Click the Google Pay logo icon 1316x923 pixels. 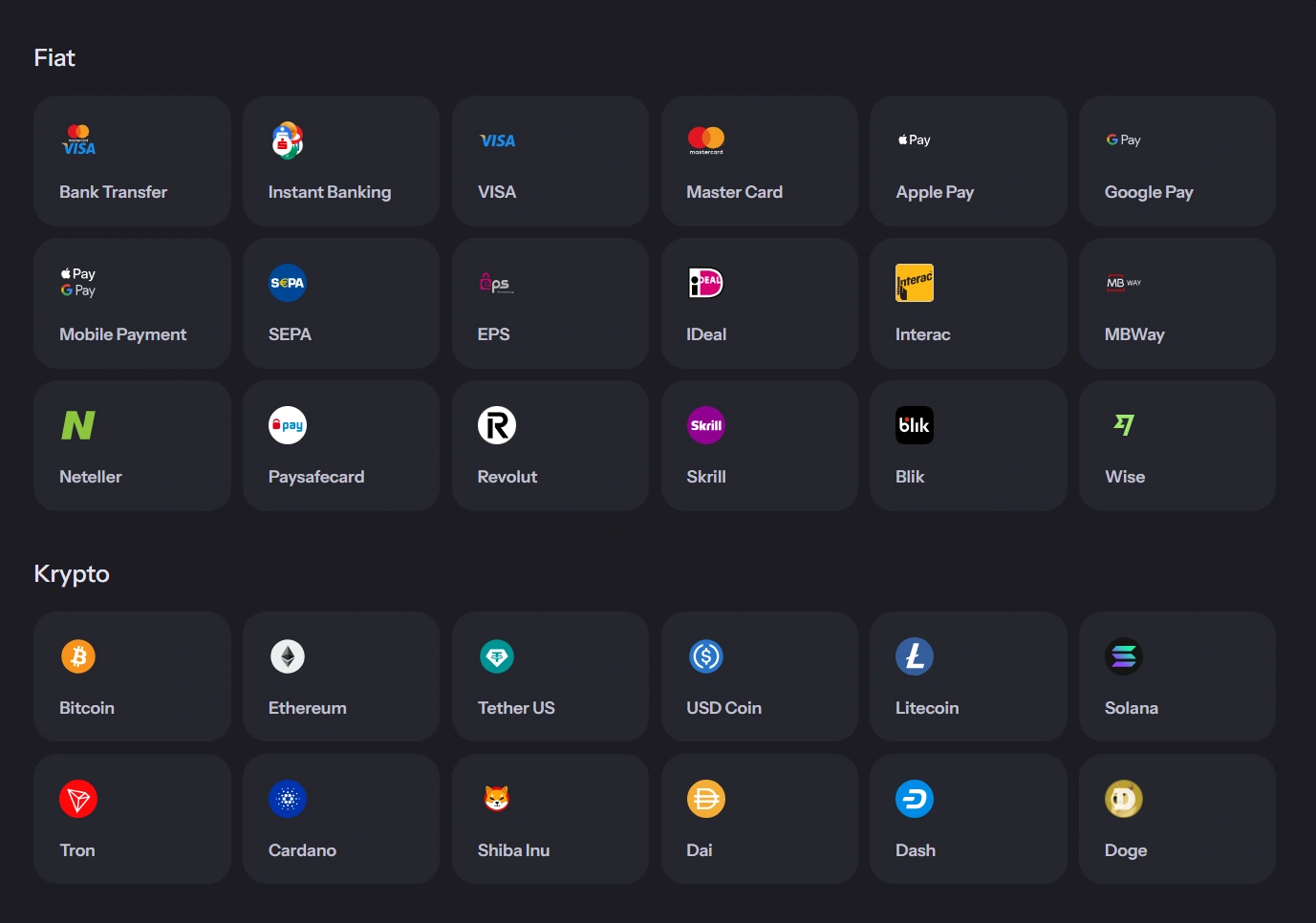click(x=1124, y=140)
